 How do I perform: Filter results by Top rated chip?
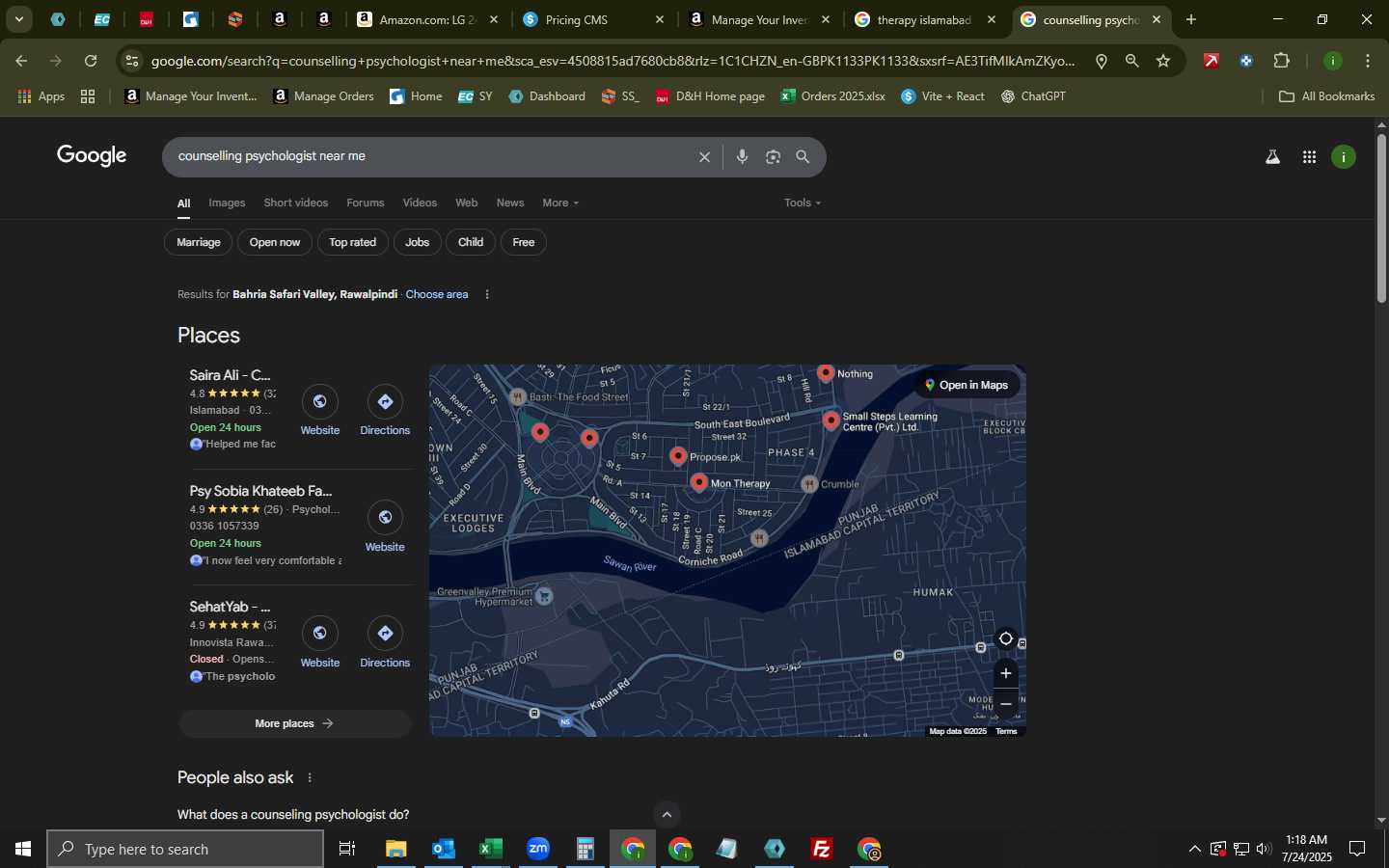[353, 242]
